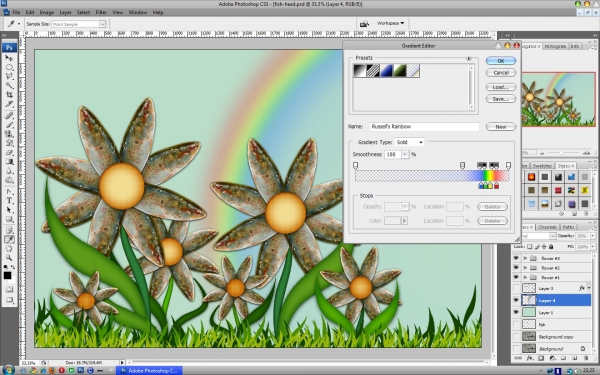The height and width of the screenshot is (375, 600).
Task: Click the Load... button
Action: tap(501, 87)
